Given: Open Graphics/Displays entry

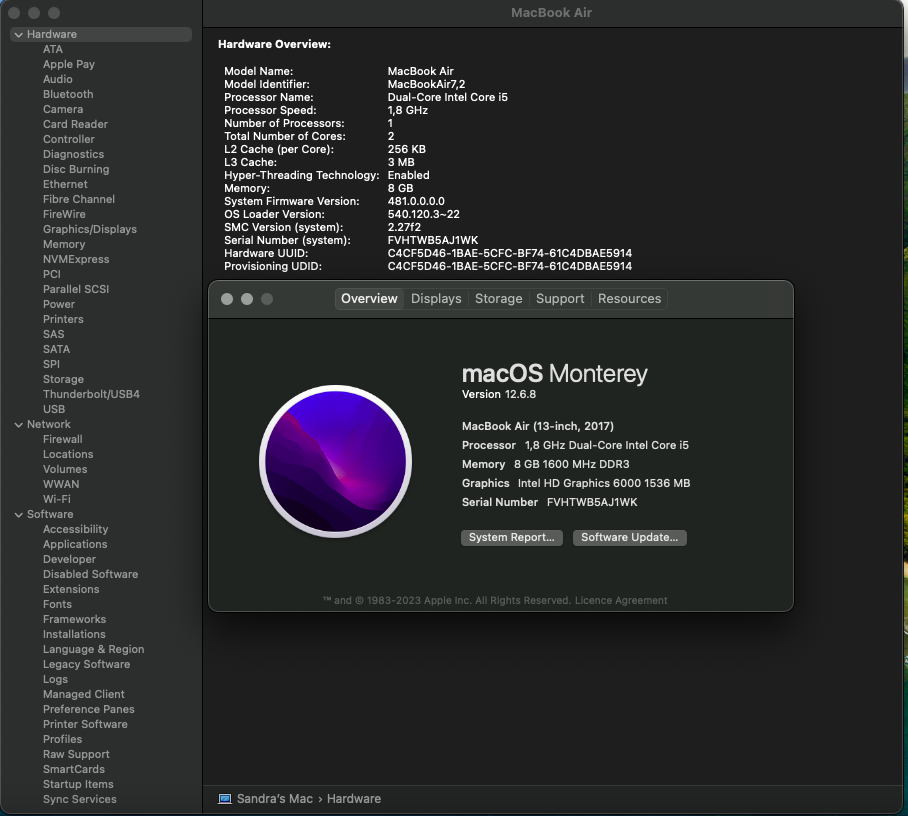Looking at the screenshot, I should pyautogui.click(x=90, y=229).
